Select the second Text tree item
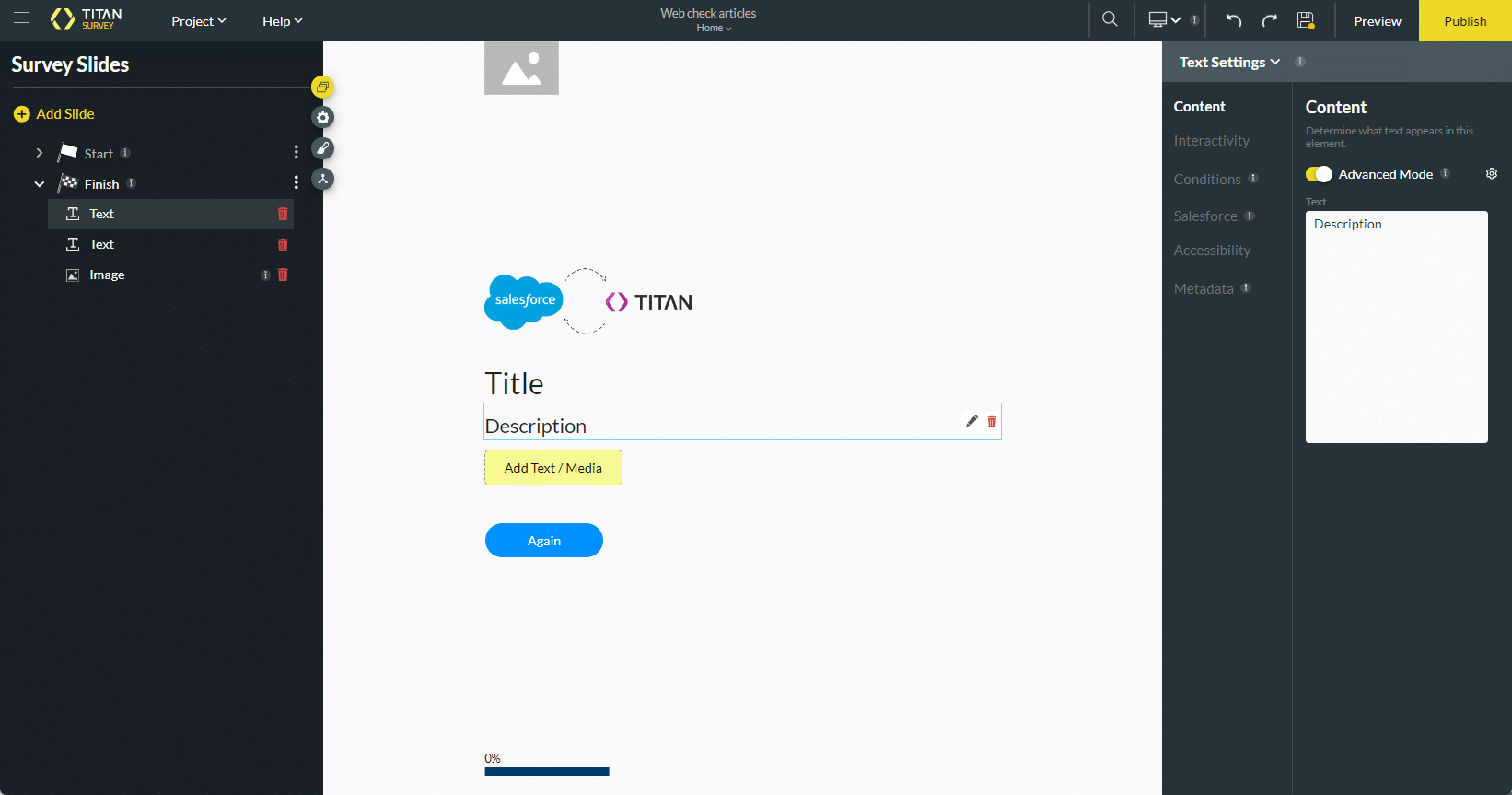Screen dimensions: 1512x795 tap(170, 244)
